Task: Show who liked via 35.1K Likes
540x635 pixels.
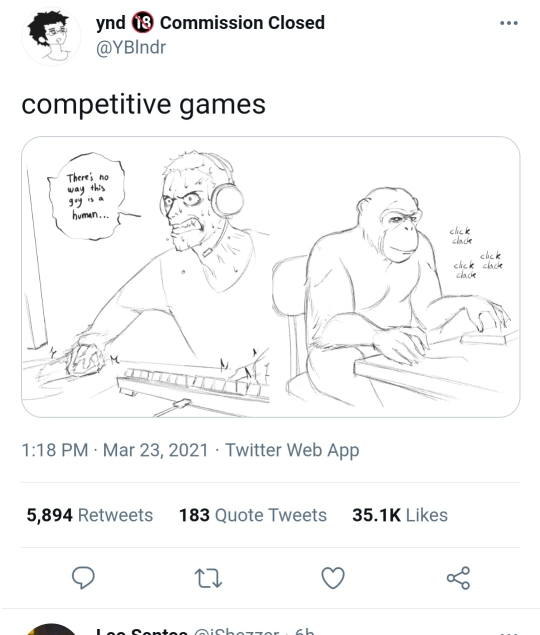Action: pos(400,515)
